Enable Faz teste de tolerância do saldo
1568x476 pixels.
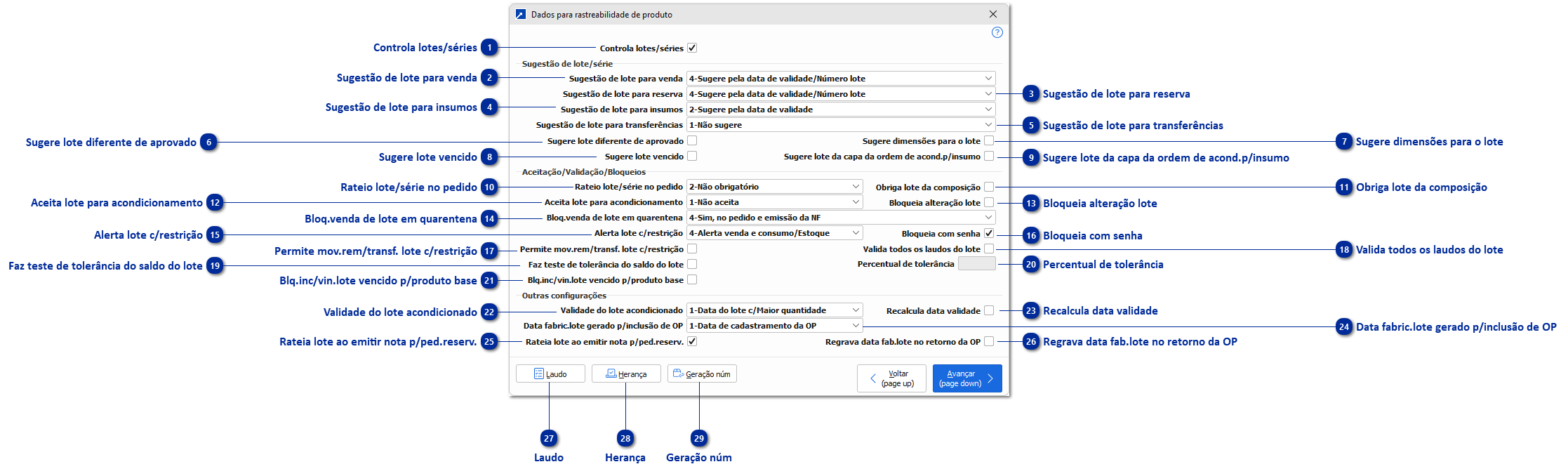coord(692,264)
